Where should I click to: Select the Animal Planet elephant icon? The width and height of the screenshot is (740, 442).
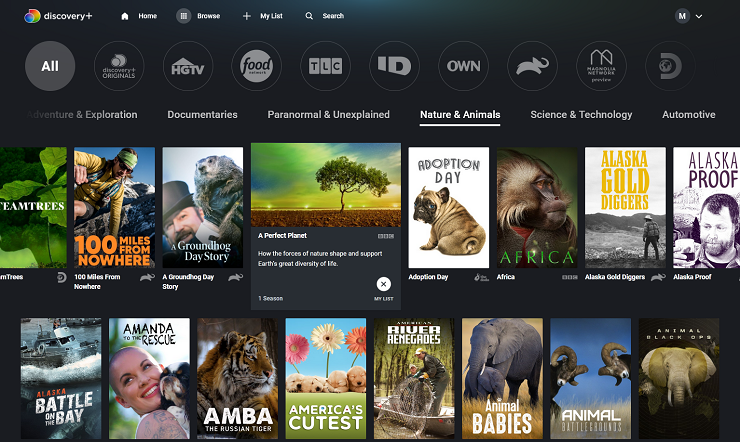tap(533, 66)
